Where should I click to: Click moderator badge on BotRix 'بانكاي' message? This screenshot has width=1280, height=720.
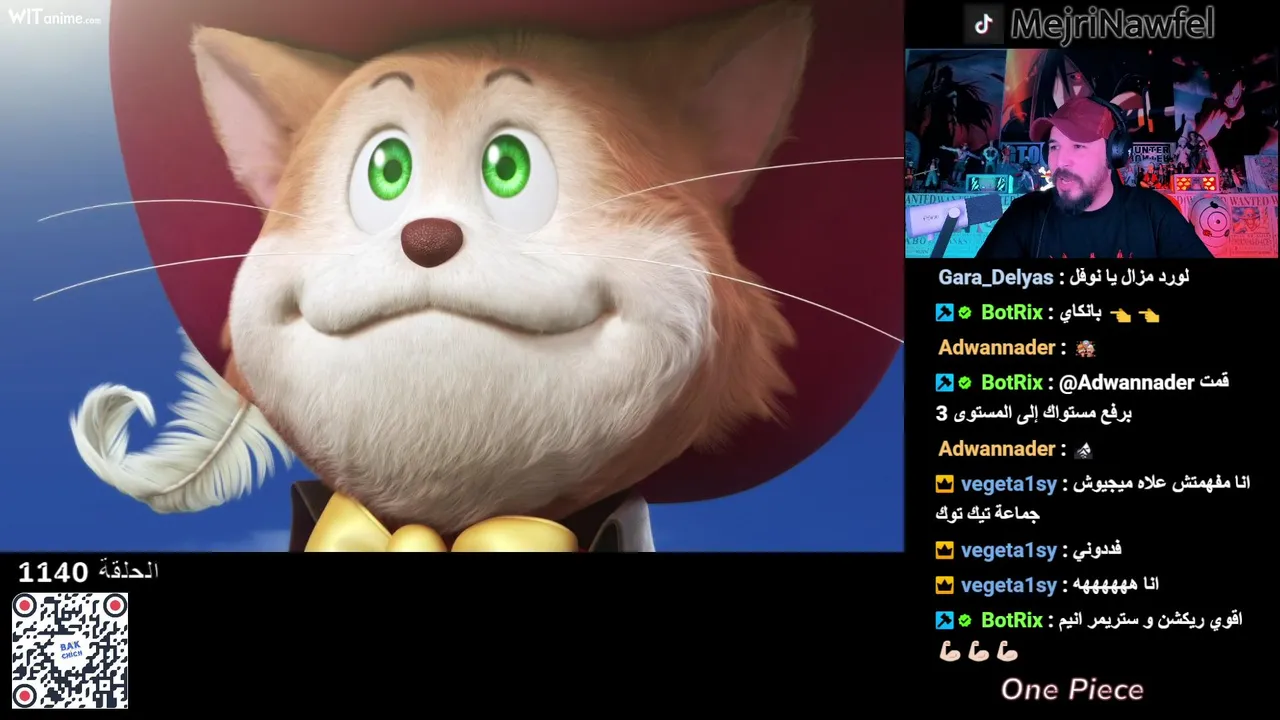[x=944, y=313]
